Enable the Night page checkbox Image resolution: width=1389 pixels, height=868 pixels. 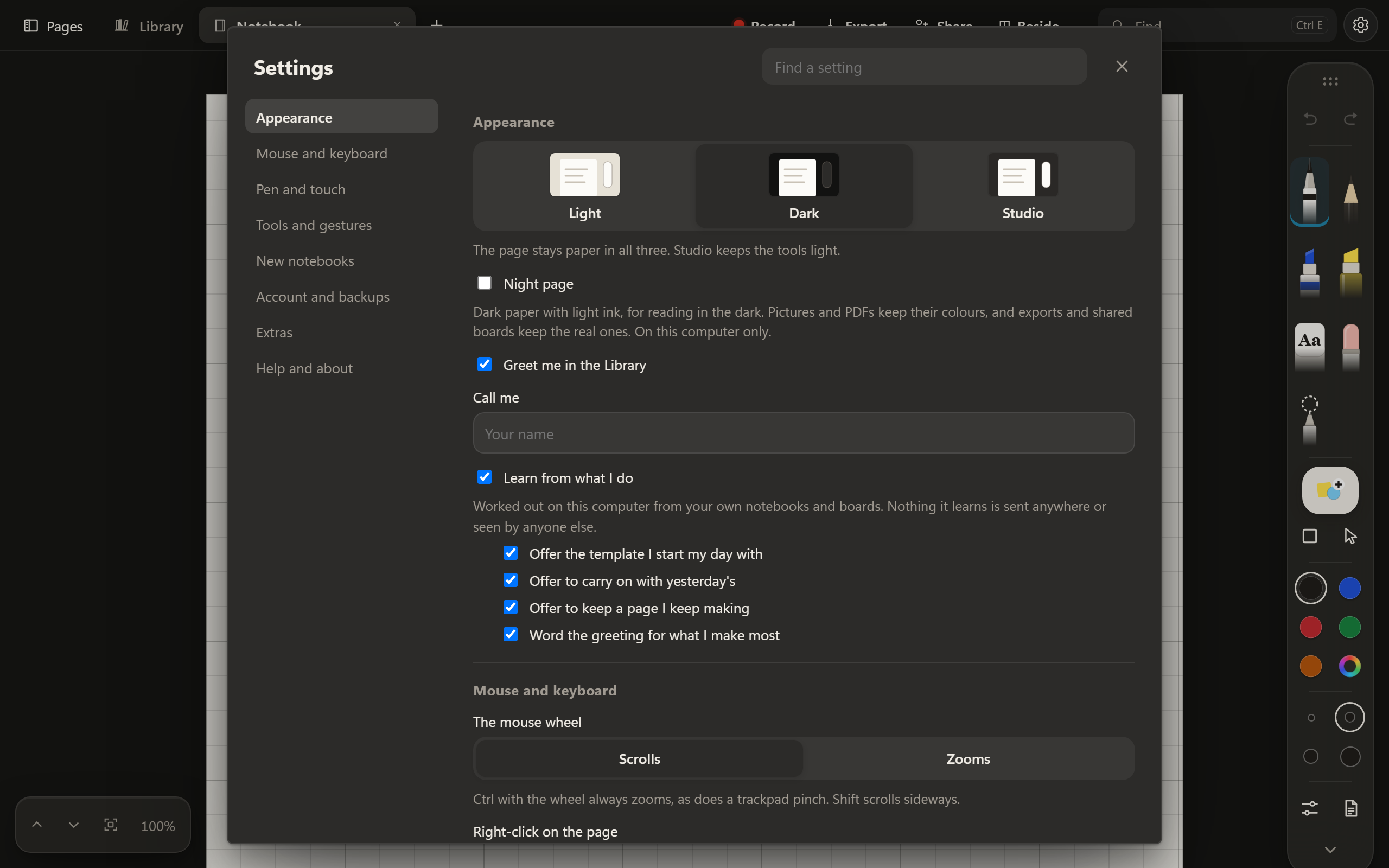point(485,283)
